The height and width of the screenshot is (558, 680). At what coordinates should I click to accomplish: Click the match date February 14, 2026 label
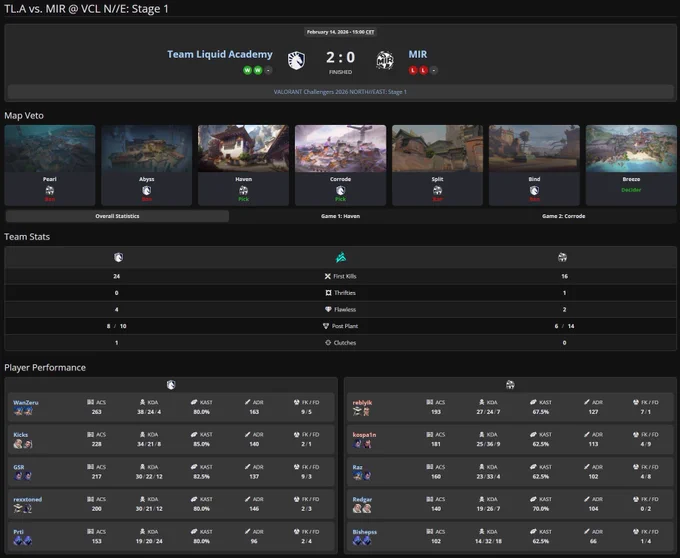pos(340,32)
